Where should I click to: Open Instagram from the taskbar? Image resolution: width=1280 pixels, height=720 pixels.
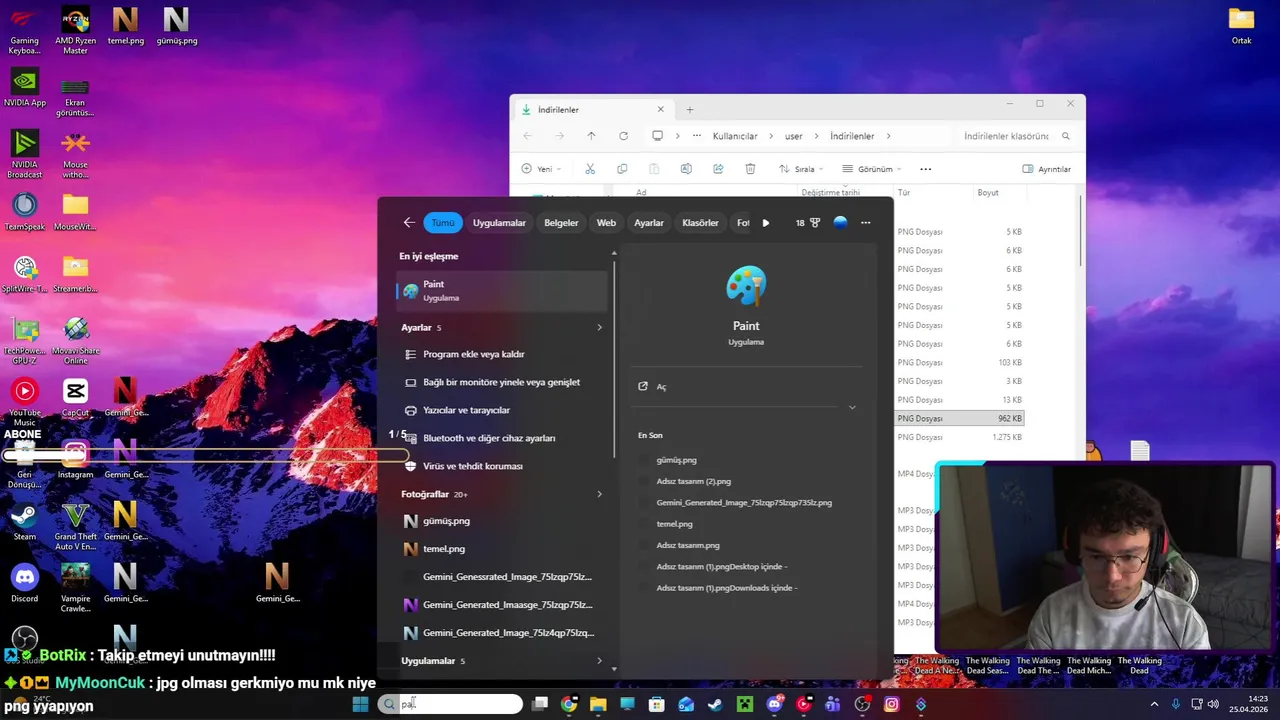coord(892,704)
